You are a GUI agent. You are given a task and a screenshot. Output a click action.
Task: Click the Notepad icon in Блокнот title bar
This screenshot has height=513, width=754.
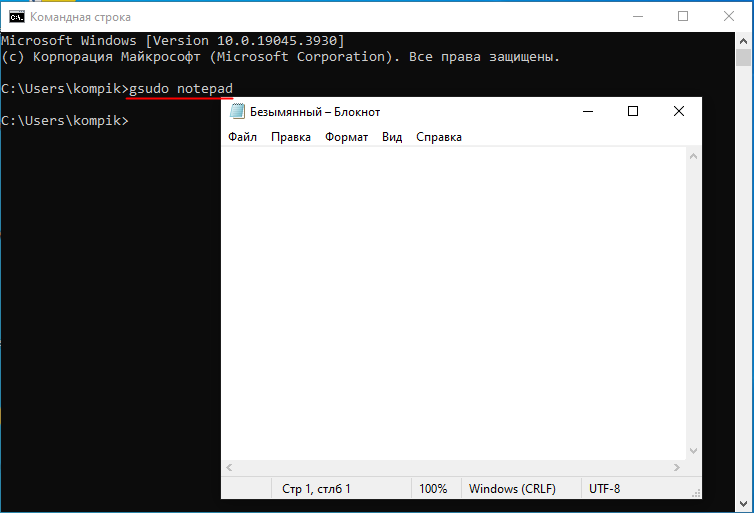237,112
